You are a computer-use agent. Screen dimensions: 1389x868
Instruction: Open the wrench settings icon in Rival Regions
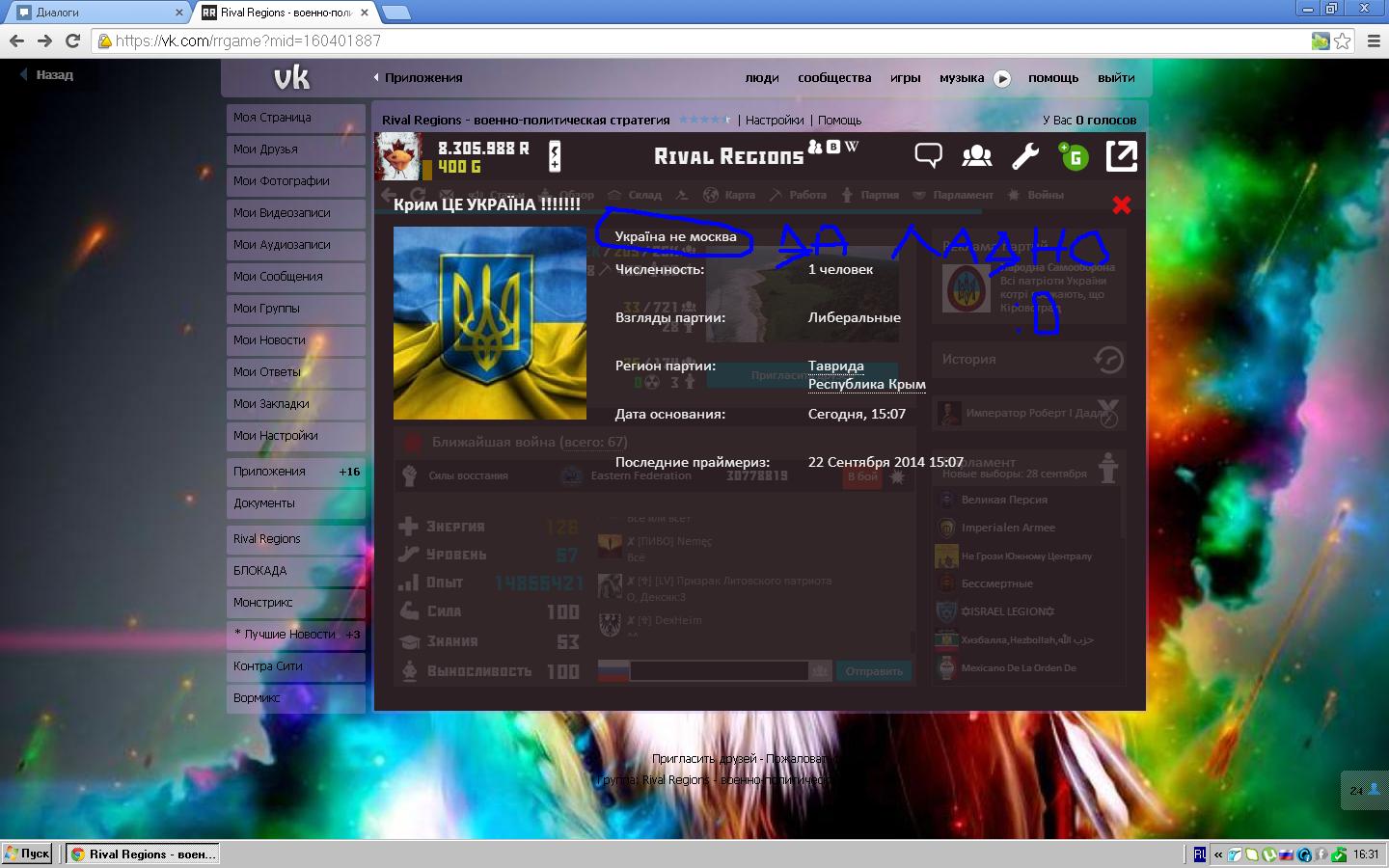[x=1025, y=155]
